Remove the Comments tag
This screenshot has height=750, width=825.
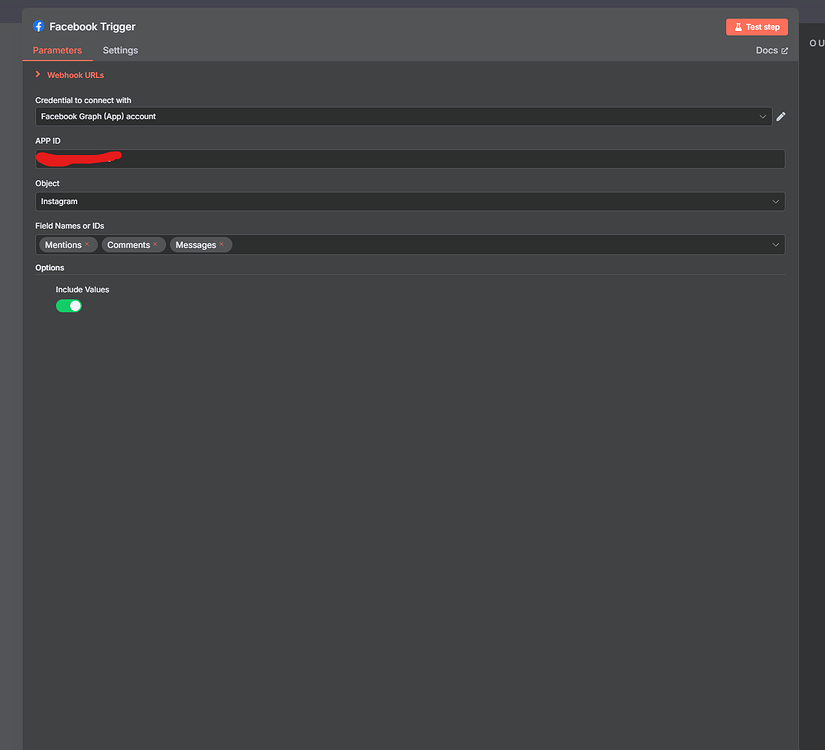pyautogui.click(x=155, y=244)
